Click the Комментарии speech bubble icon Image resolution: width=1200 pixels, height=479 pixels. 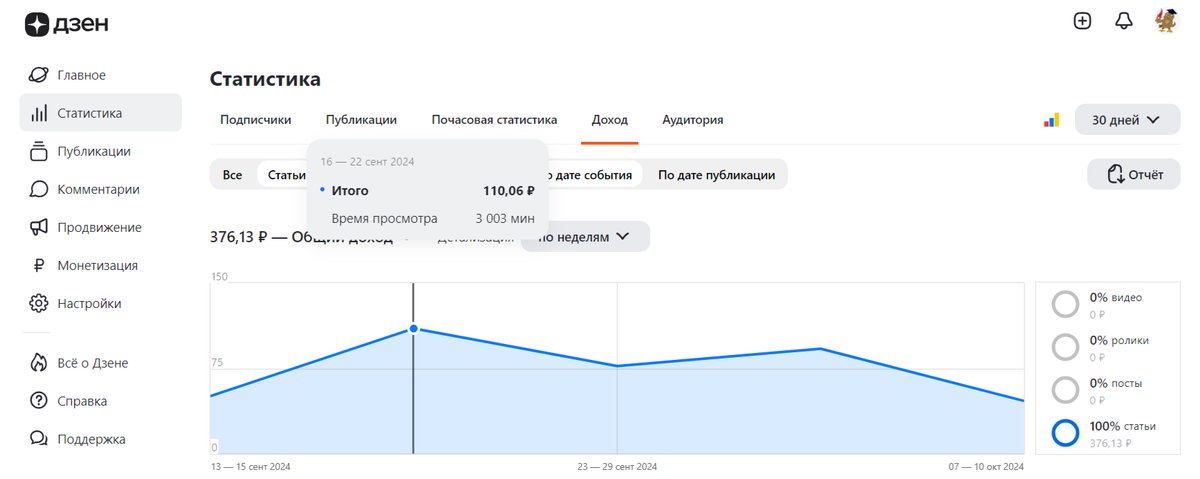tap(39, 189)
